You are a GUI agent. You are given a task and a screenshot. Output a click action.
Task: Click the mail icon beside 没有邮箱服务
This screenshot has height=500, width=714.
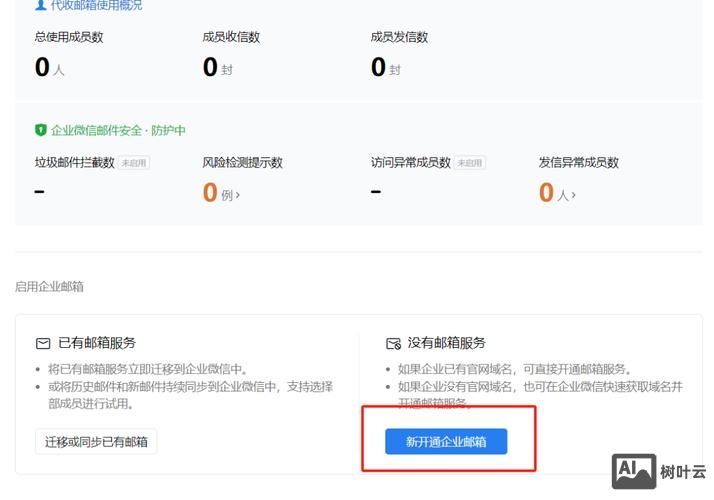click(393, 343)
